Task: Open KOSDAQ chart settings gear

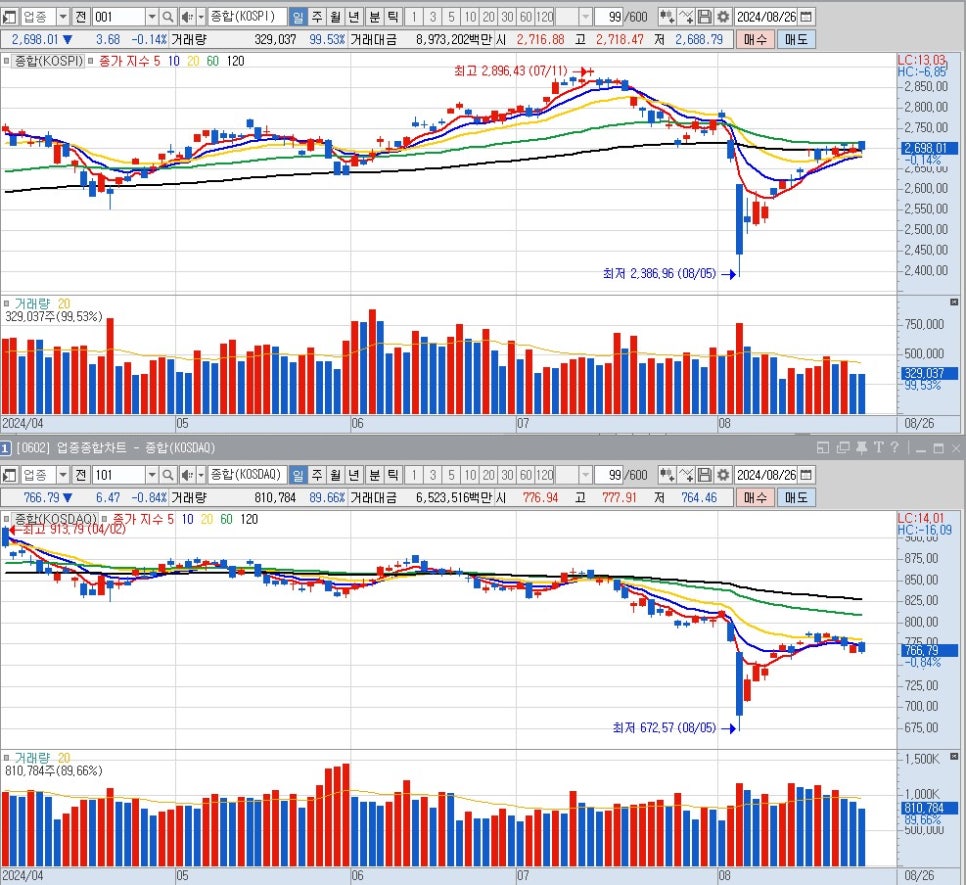Action: [723, 475]
